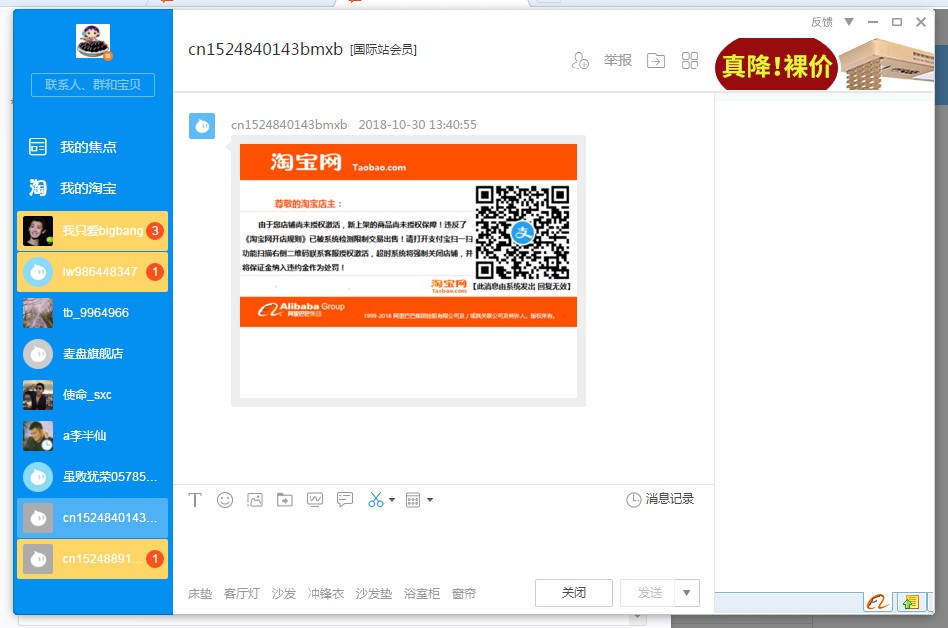Select the cn1524840143 conversation in sidebar
Image resolution: width=948 pixels, height=628 pixels.
[93, 518]
